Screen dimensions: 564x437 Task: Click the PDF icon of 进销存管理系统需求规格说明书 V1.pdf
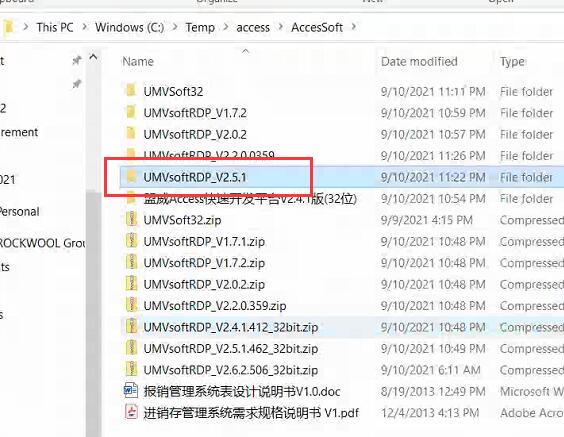click(131, 412)
